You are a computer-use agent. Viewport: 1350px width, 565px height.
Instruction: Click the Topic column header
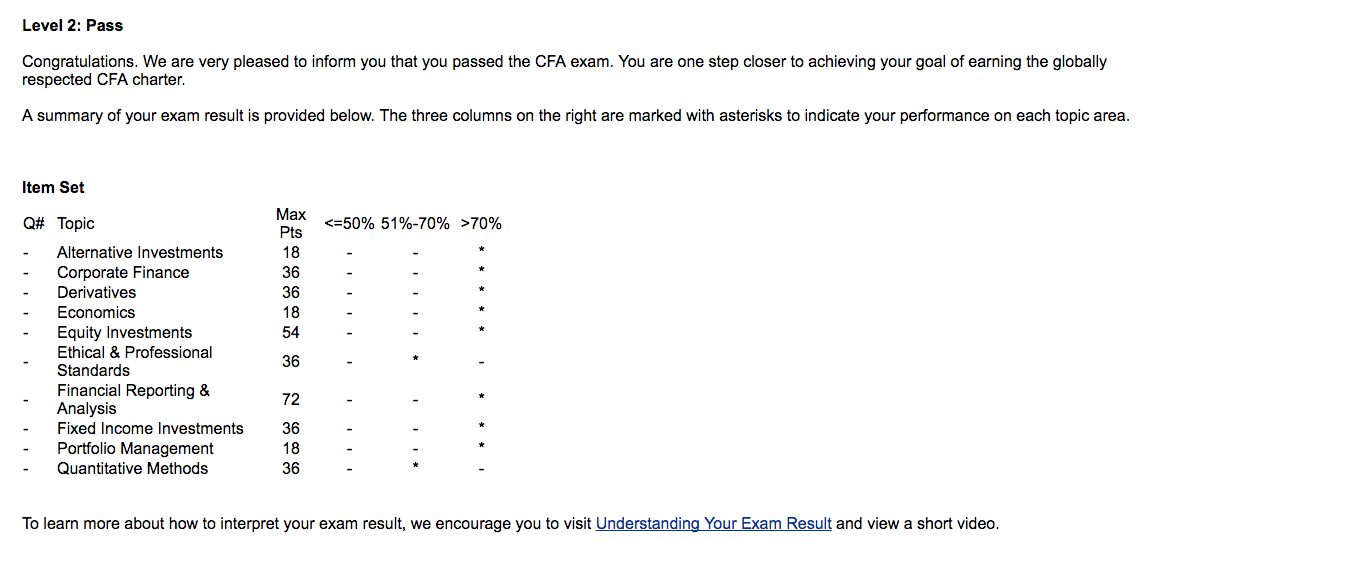(x=76, y=224)
